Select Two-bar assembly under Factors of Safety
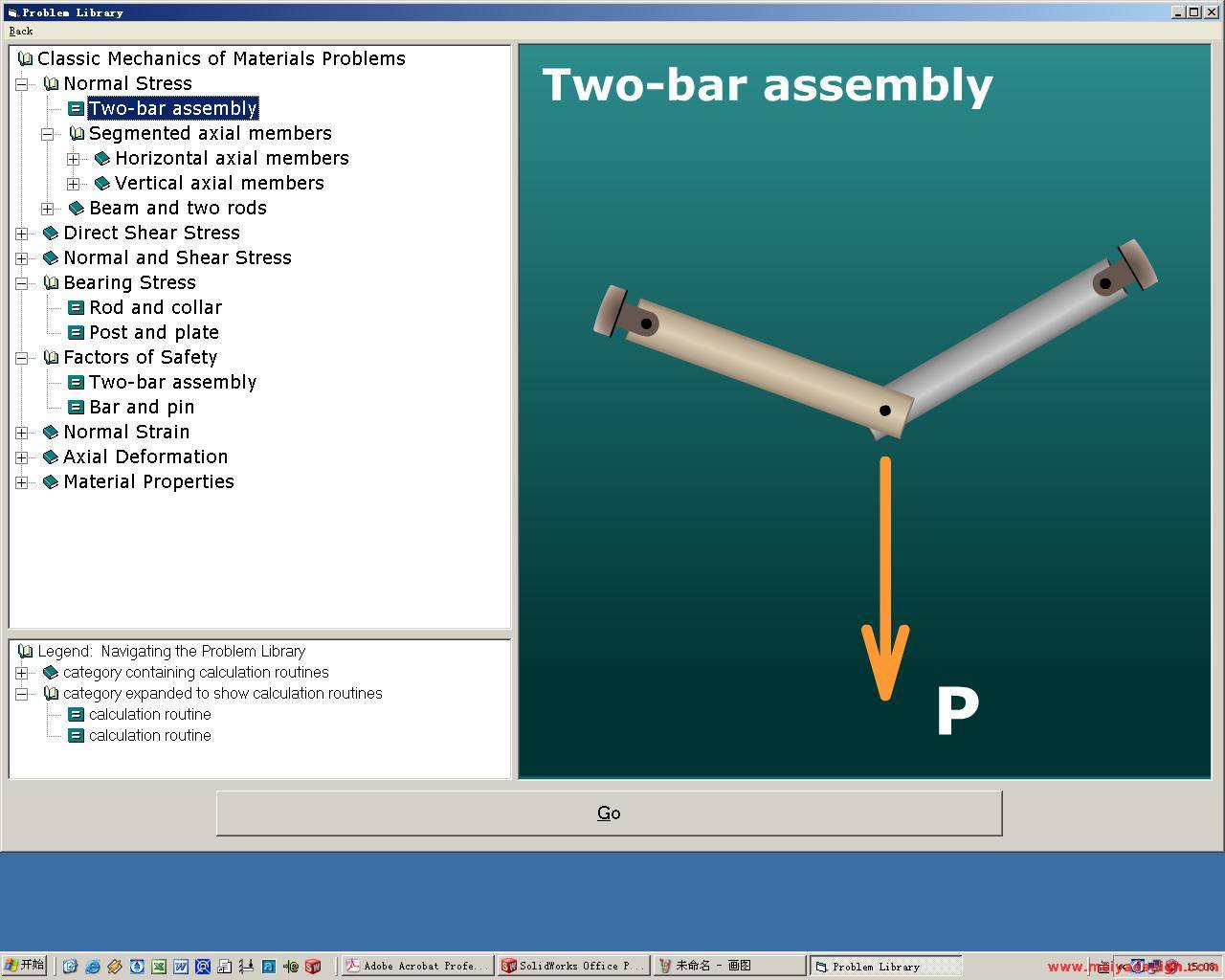 tap(172, 383)
